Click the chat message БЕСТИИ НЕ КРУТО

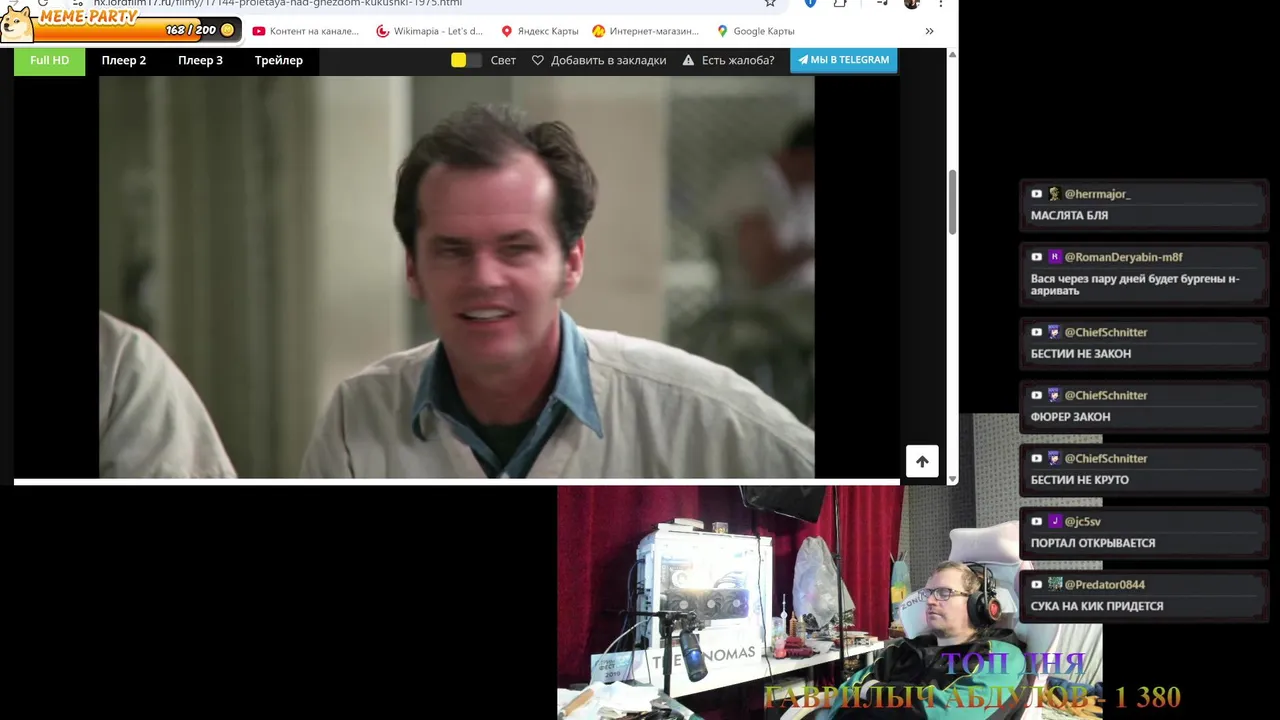point(1080,480)
